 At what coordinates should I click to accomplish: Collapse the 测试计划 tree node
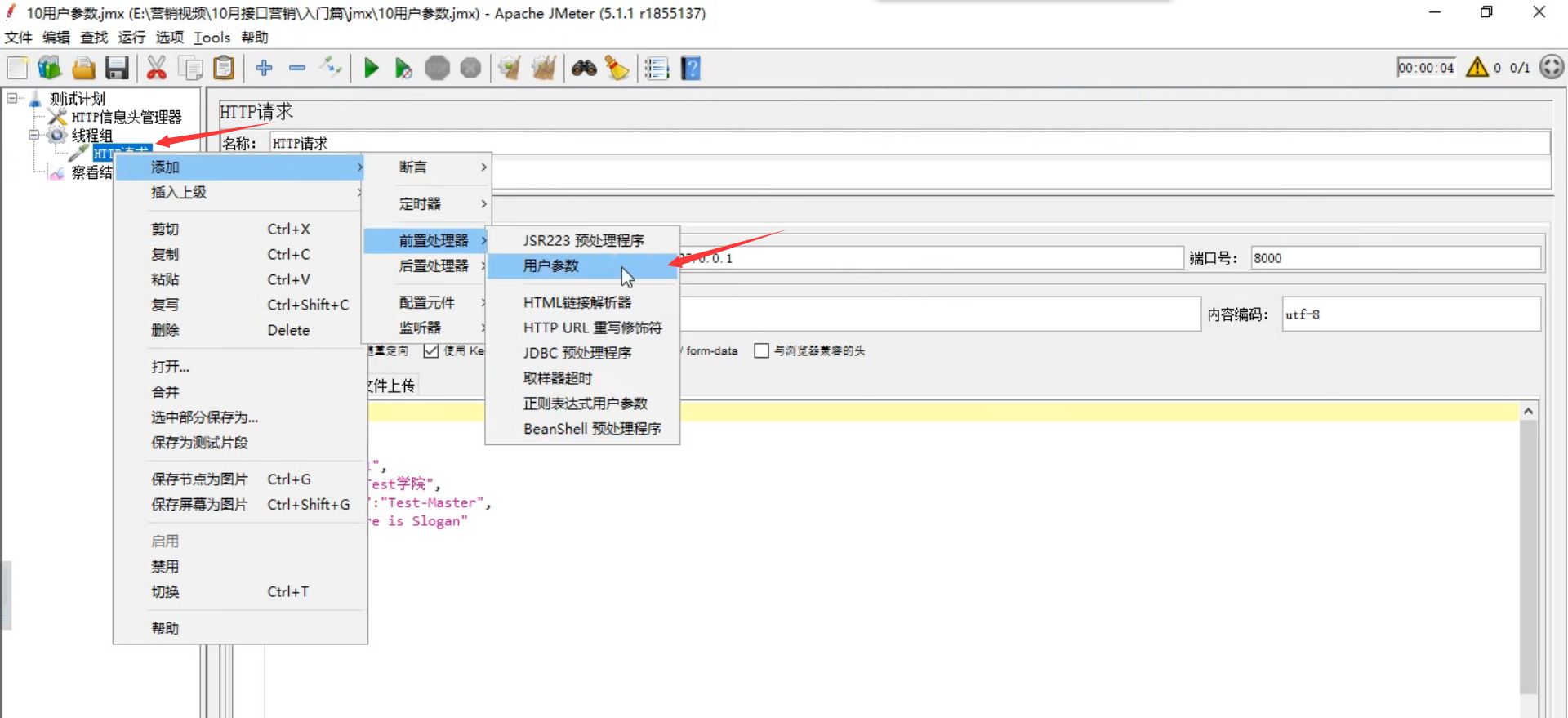[x=12, y=98]
